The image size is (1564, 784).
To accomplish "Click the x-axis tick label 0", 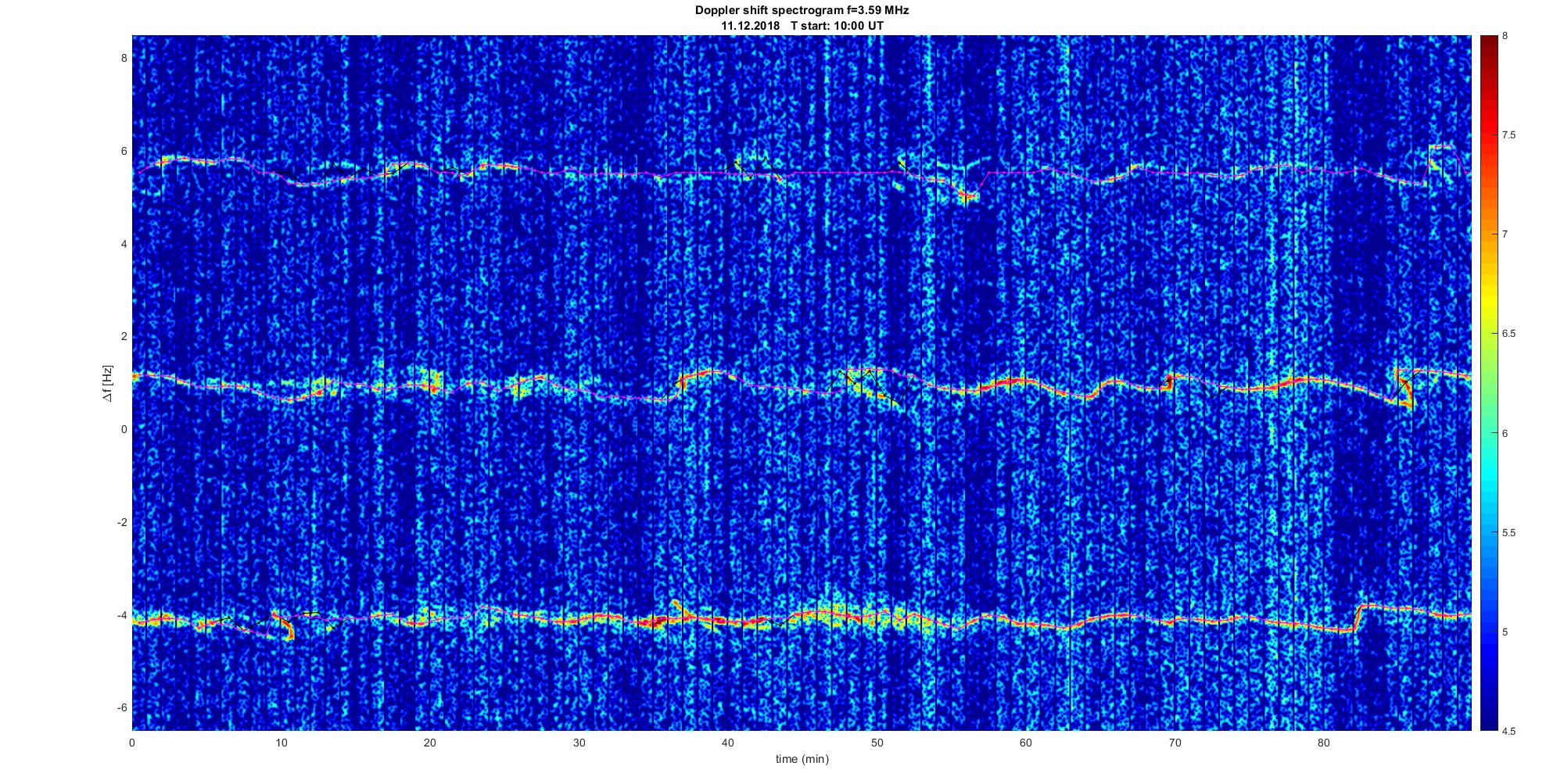I will point(132,742).
